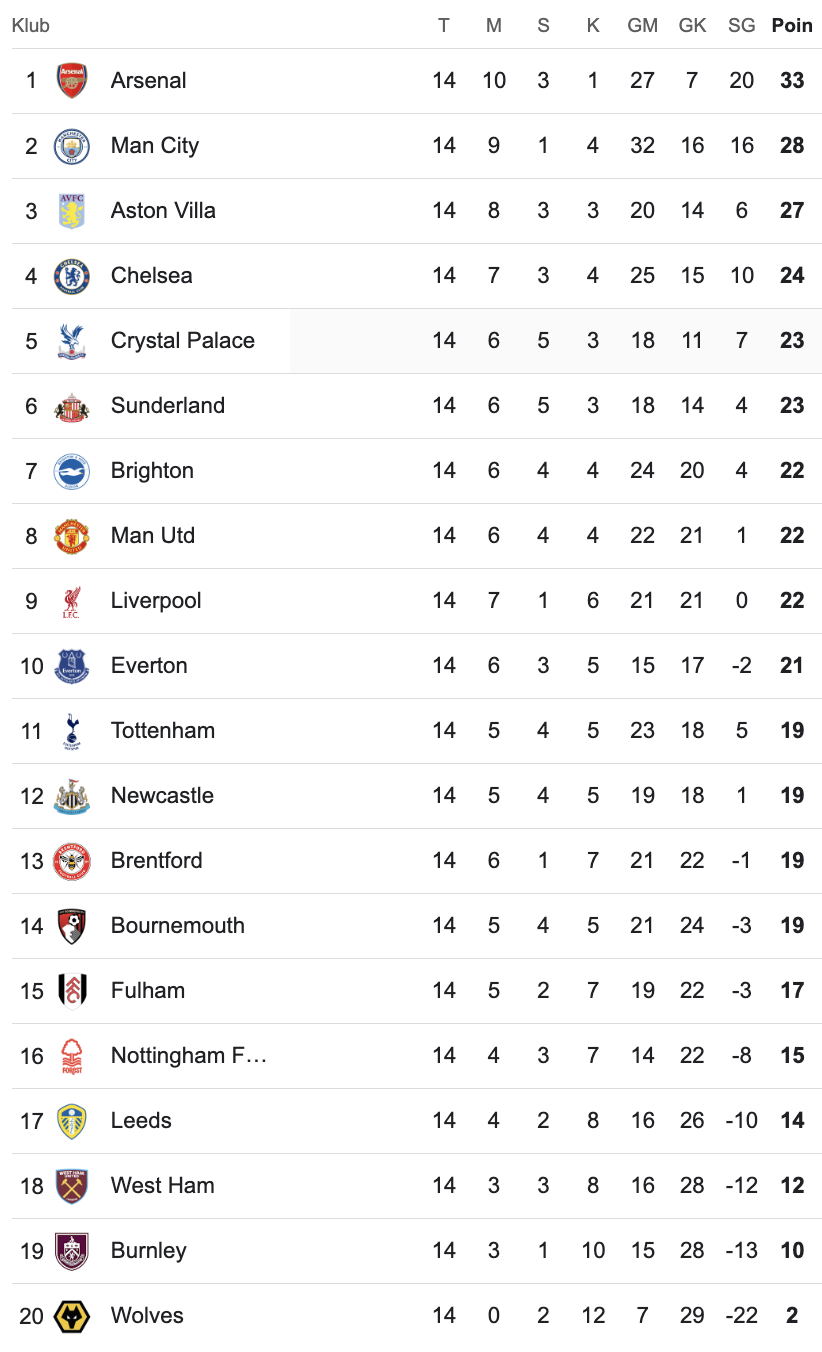This screenshot has height=1352, width=822.
Task: Click Burnley's points value of 10
Action: (792, 1251)
